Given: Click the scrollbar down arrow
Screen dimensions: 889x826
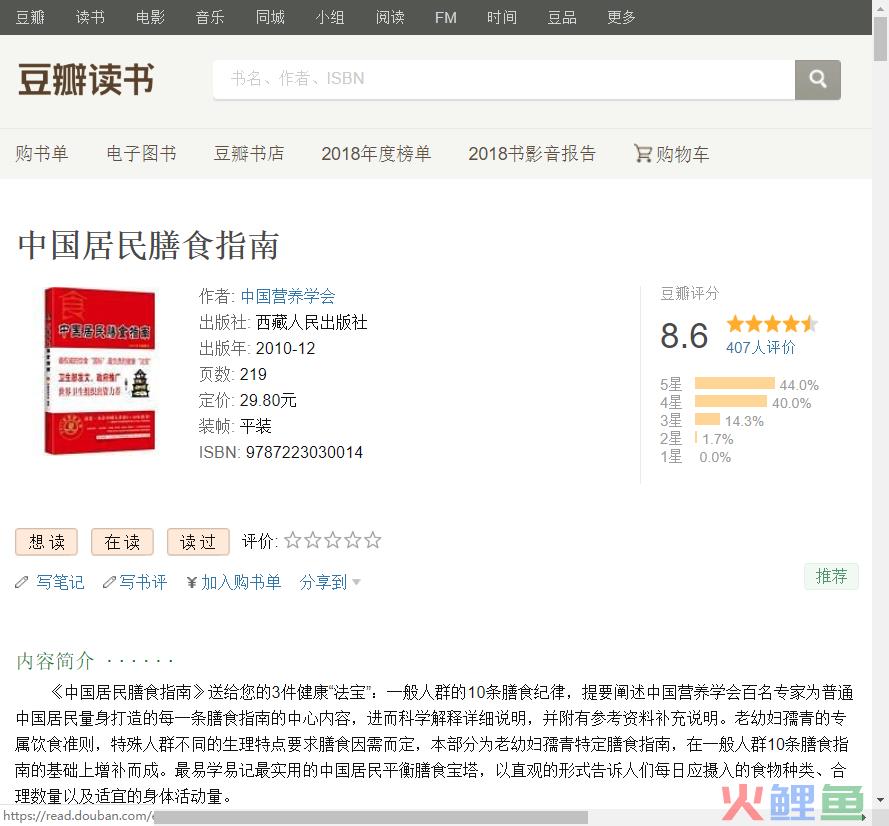Looking at the screenshot, I should pyautogui.click(x=880, y=799).
